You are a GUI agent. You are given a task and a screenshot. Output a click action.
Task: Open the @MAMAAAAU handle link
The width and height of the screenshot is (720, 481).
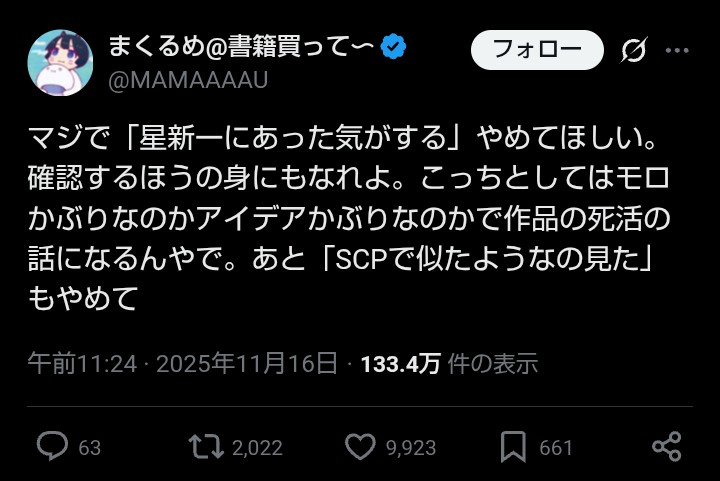pos(188,80)
